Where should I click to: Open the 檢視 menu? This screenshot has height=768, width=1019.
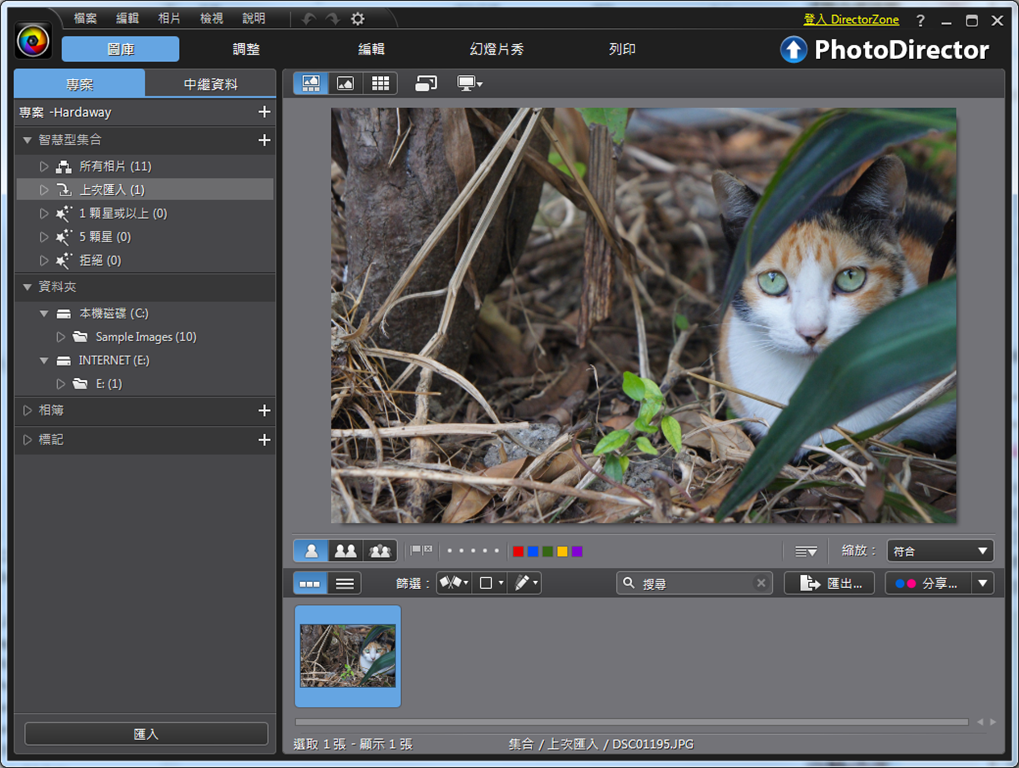(x=211, y=18)
